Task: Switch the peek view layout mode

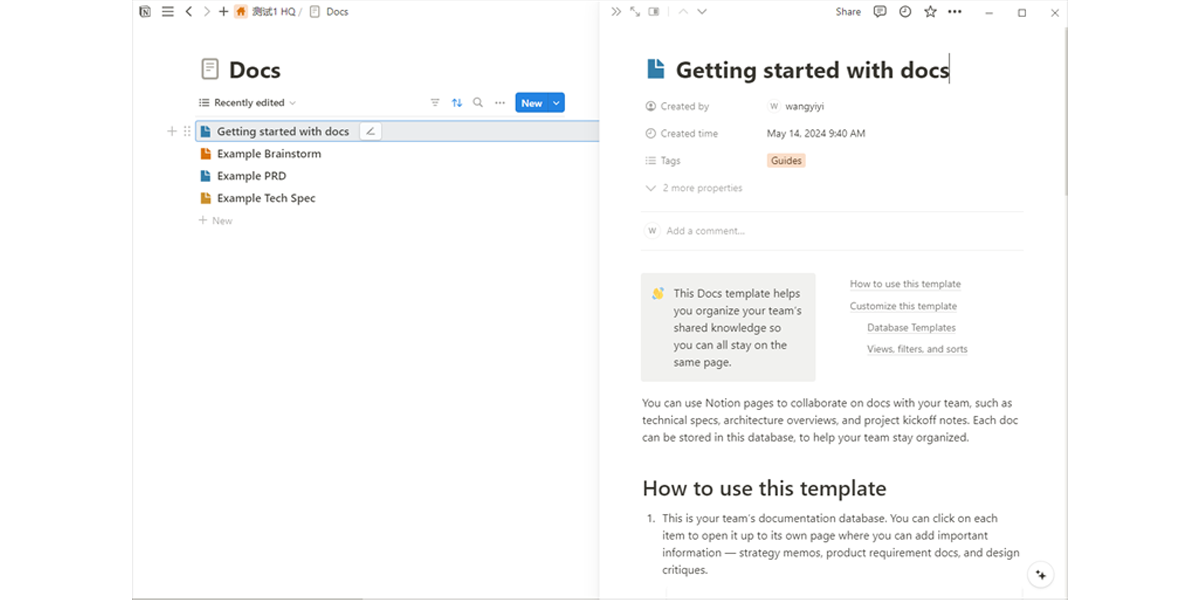Action: [x=654, y=12]
